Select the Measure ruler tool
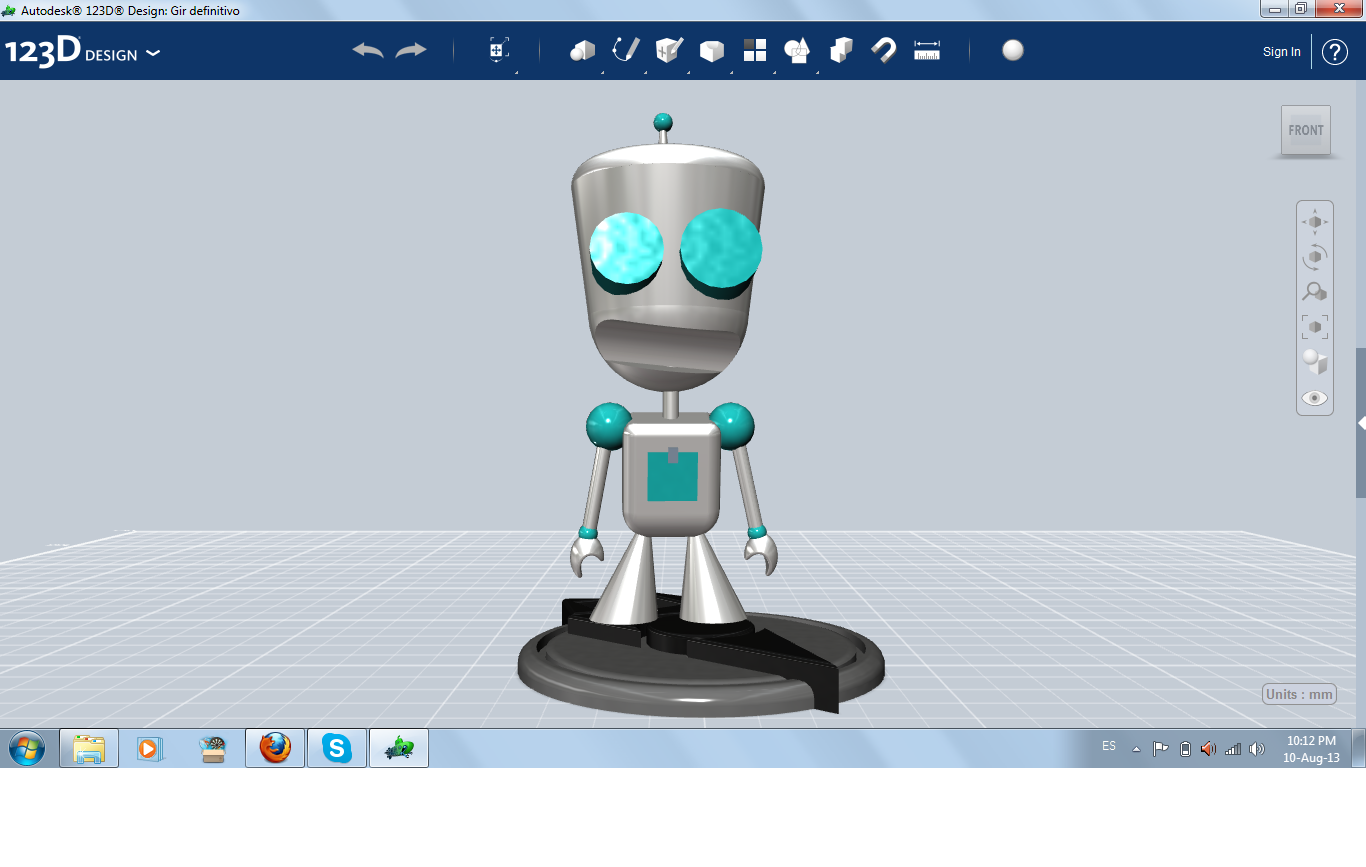Viewport: 1366px width, 867px height. tap(927, 50)
